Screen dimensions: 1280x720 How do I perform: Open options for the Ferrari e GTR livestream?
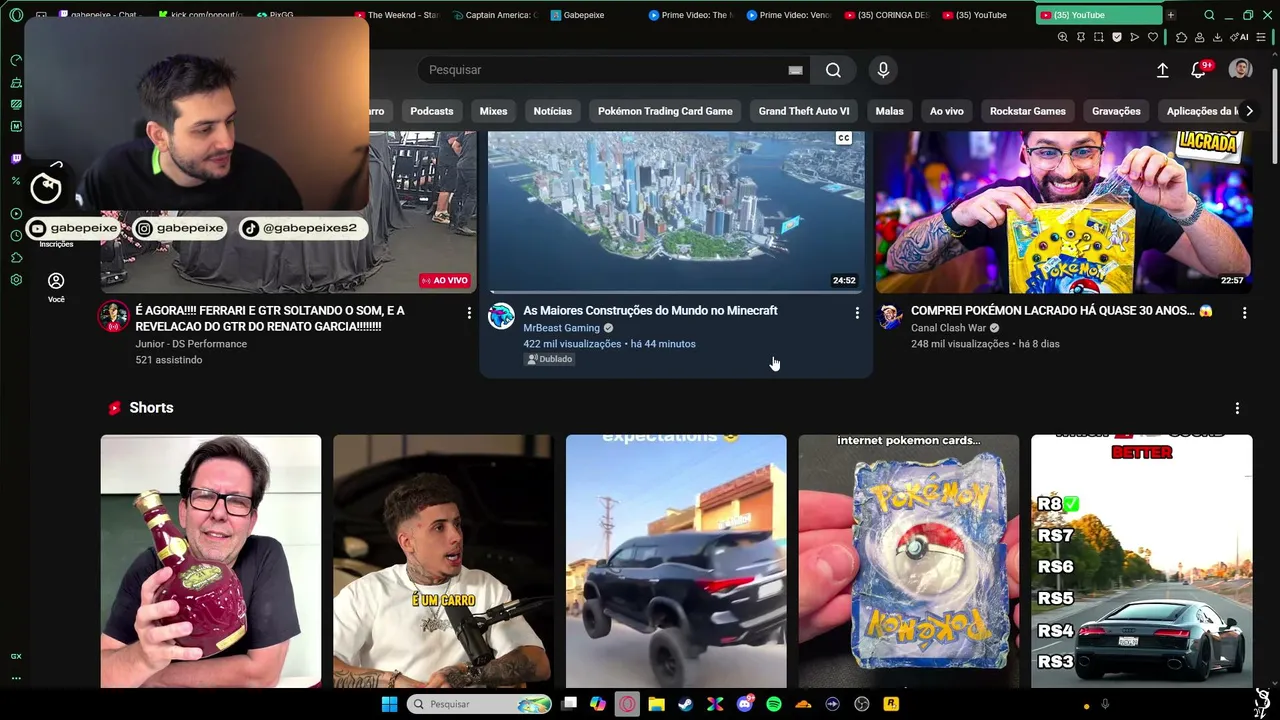point(468,313)
